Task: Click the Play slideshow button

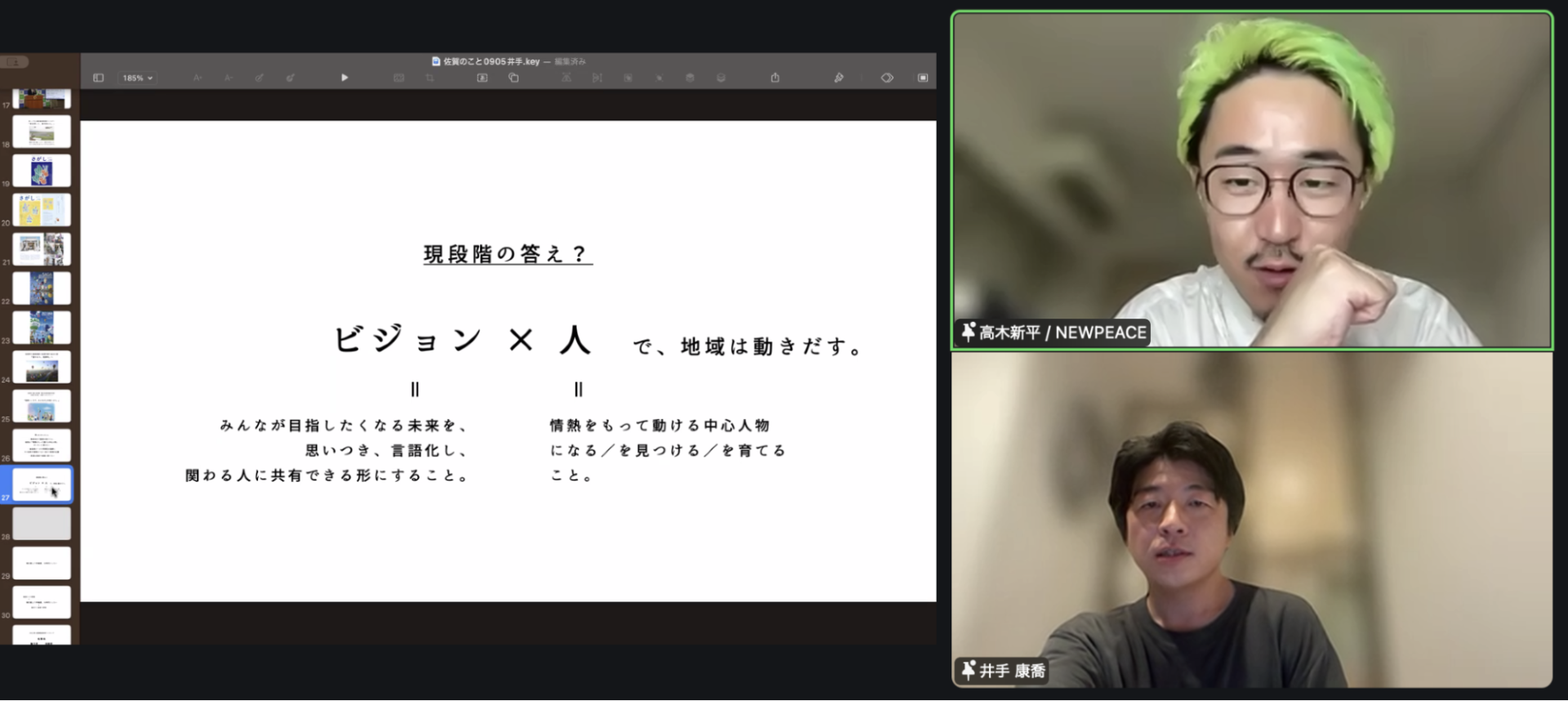Action: click(x=345, y=78)
